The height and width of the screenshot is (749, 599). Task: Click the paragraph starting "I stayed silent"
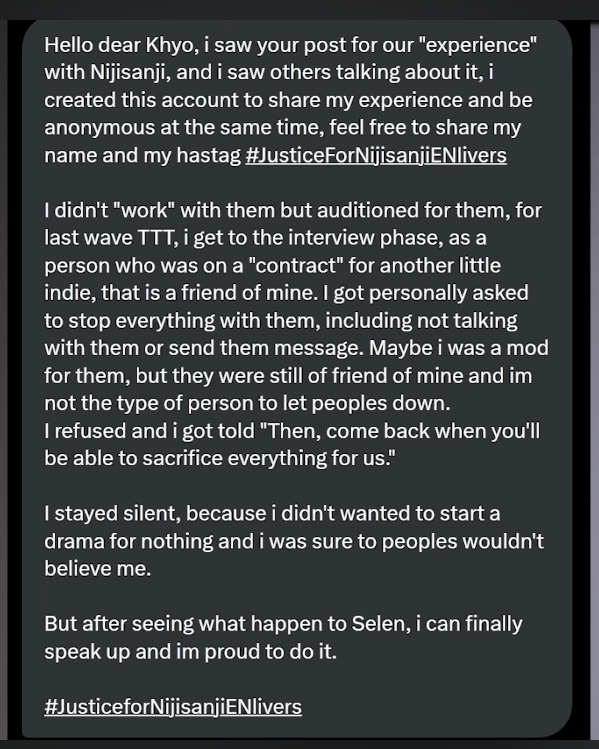click(294, 541)
